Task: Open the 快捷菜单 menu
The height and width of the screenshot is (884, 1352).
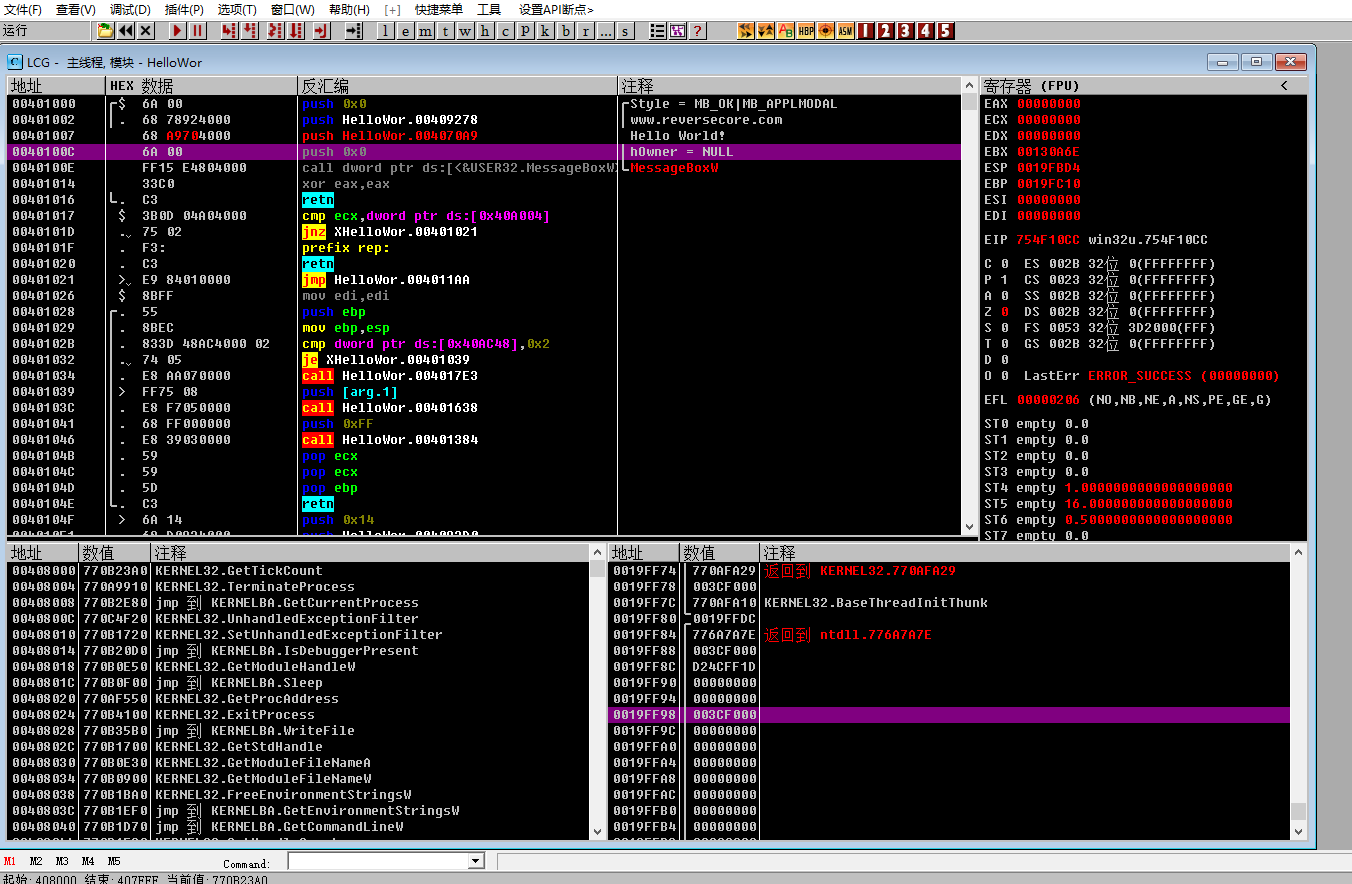Action: pyautogui.click(x=439, y=9)
